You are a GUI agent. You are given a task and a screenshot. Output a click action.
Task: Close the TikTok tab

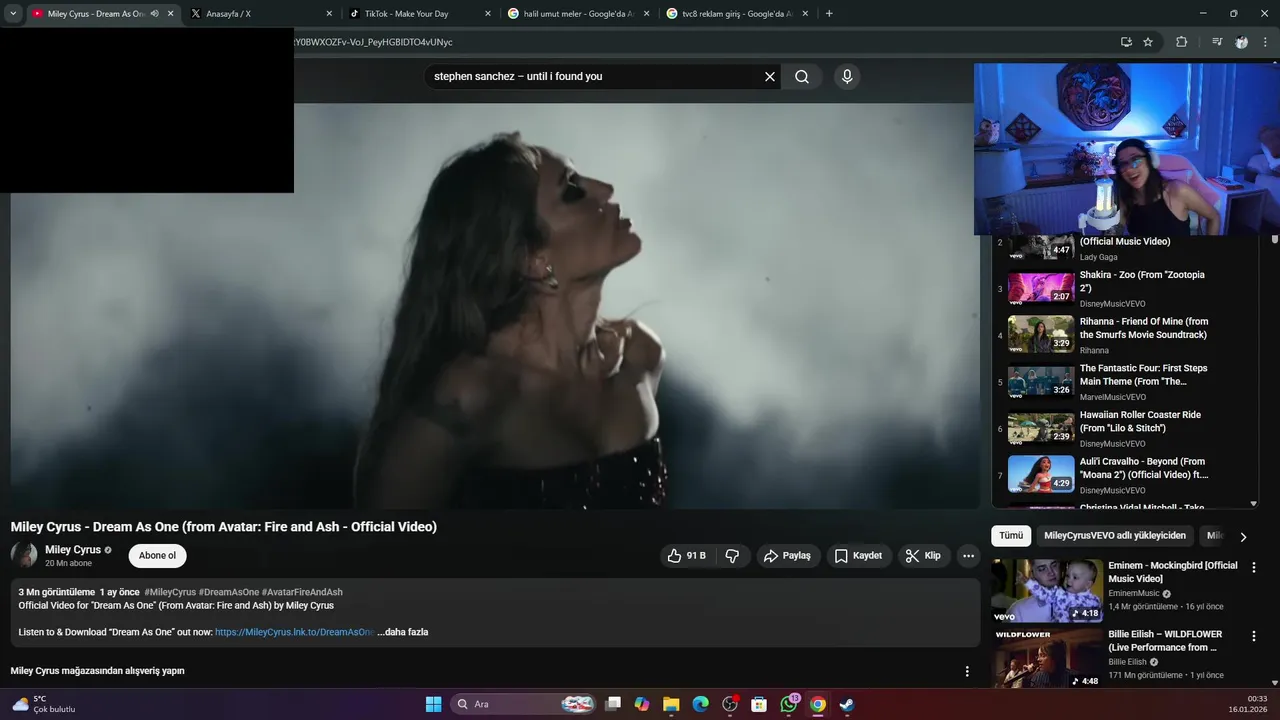pos(488,14)
